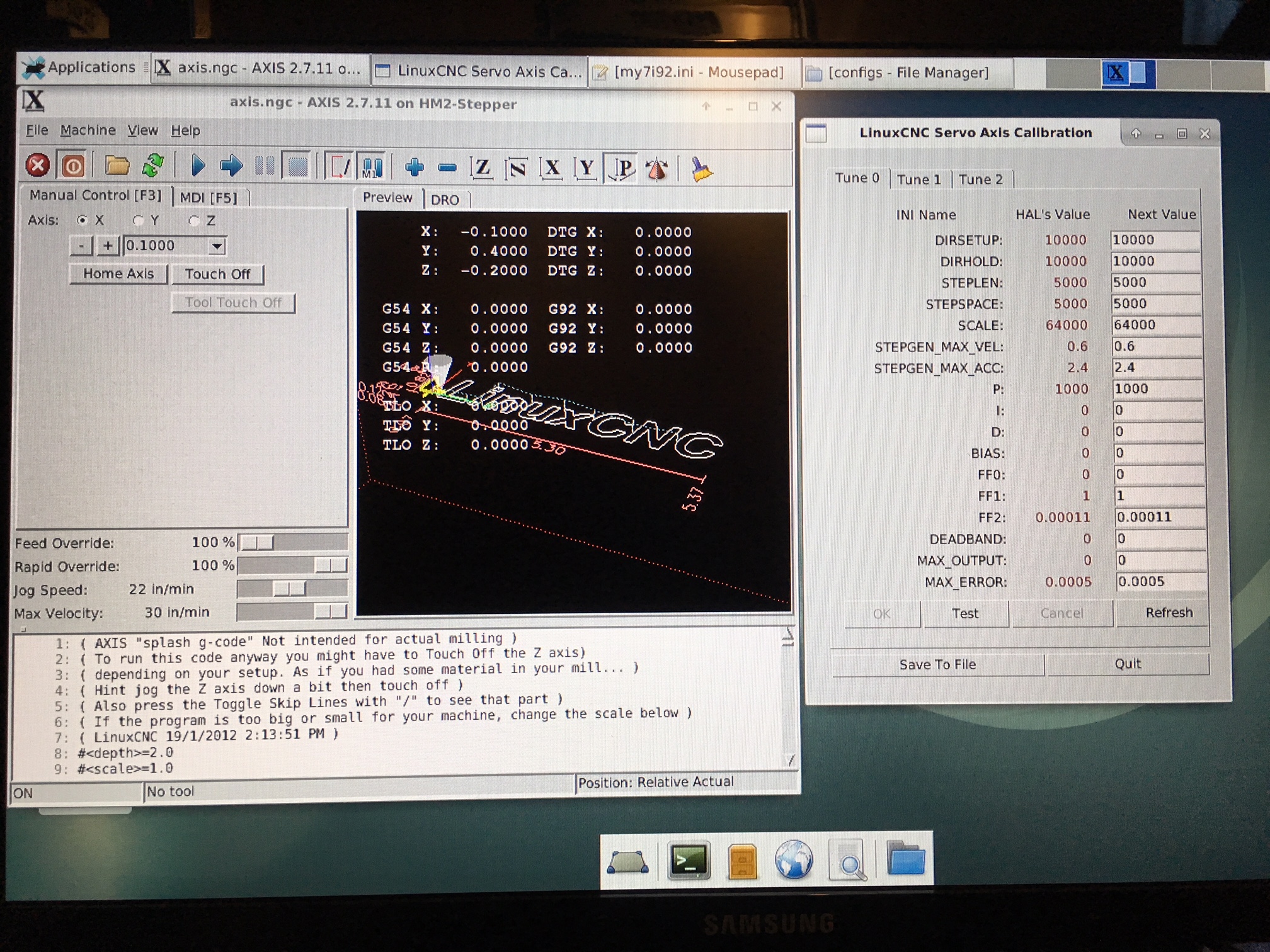
Task: Click the SCALE next value field
Action: point(1155,325)
